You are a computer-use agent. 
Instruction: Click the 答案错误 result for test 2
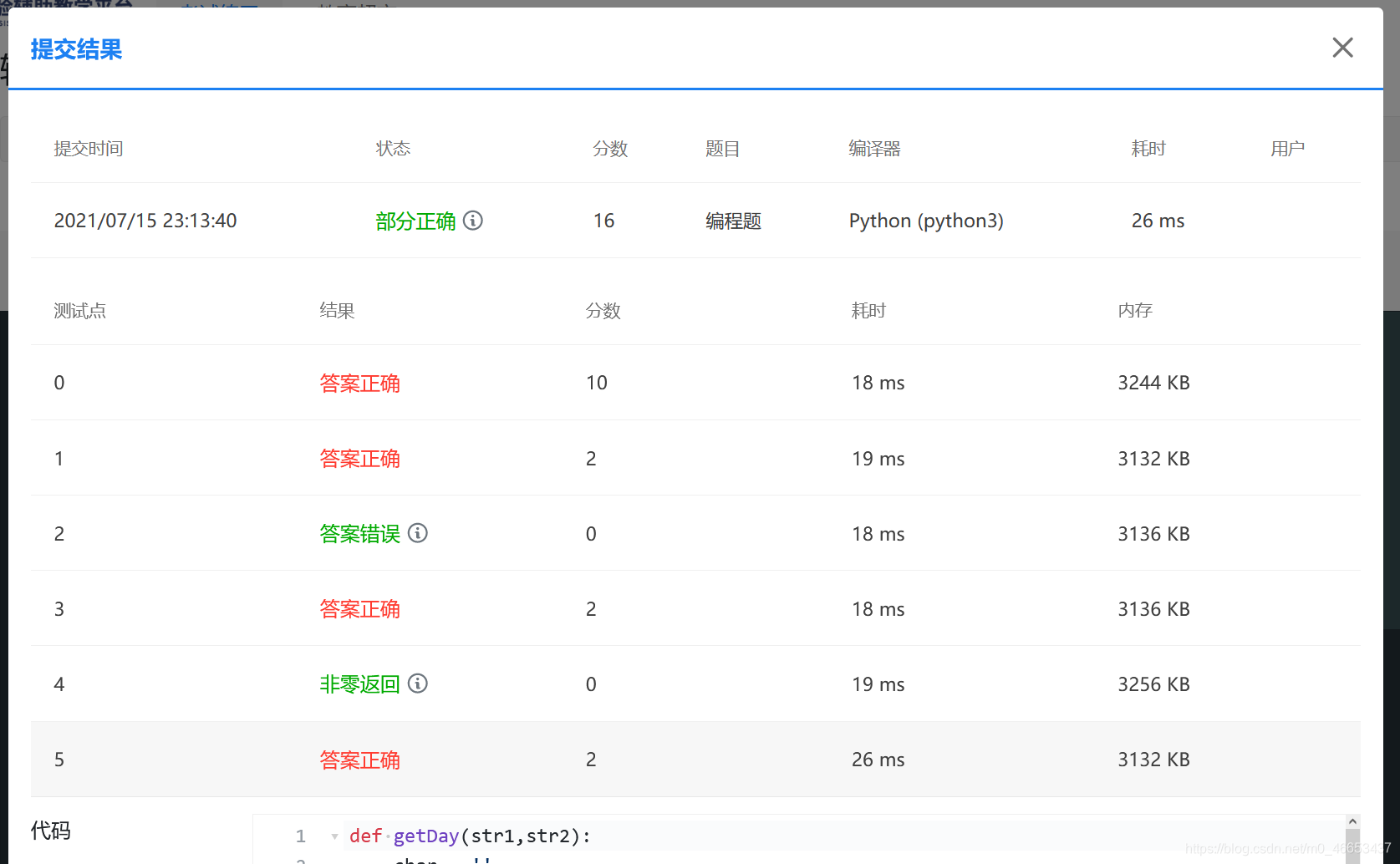coord(360,533)
